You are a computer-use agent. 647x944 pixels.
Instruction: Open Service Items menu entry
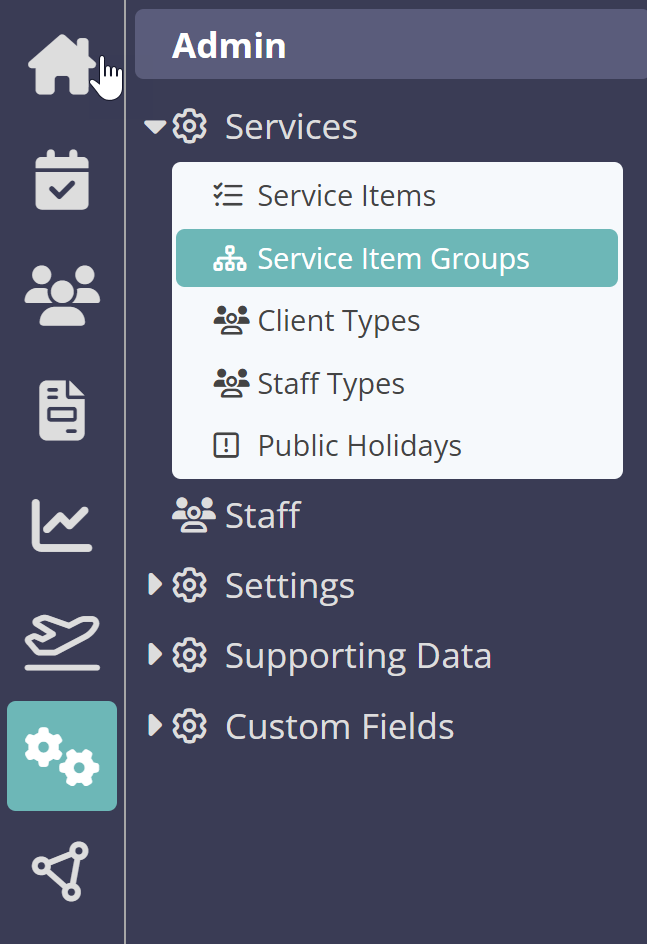(x=397, y=196)
